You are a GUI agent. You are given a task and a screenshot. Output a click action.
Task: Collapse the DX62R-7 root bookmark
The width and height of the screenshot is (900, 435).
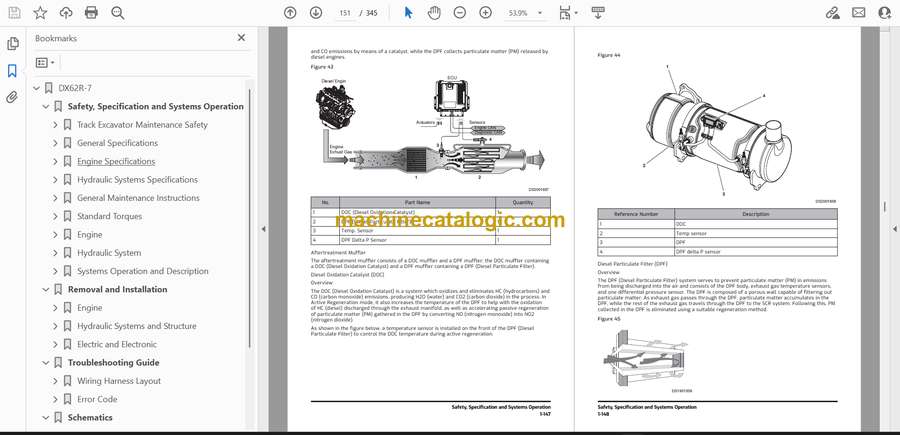(37, 88)
